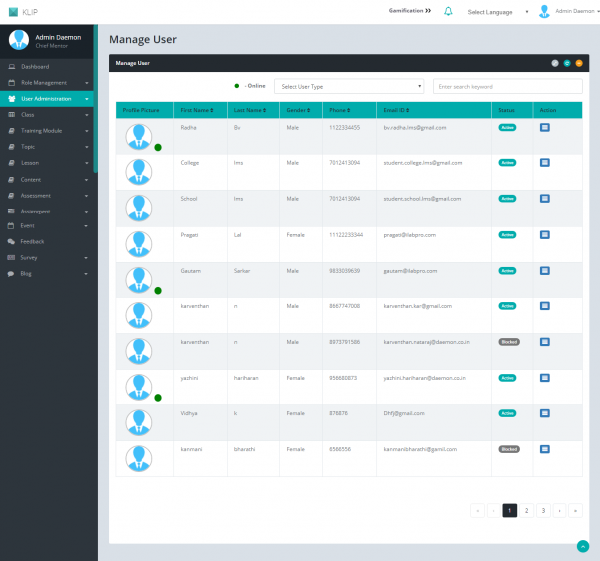
Task: Open the Select User Type dropdown
Action: pyautogui.click(x=349, y=87)
